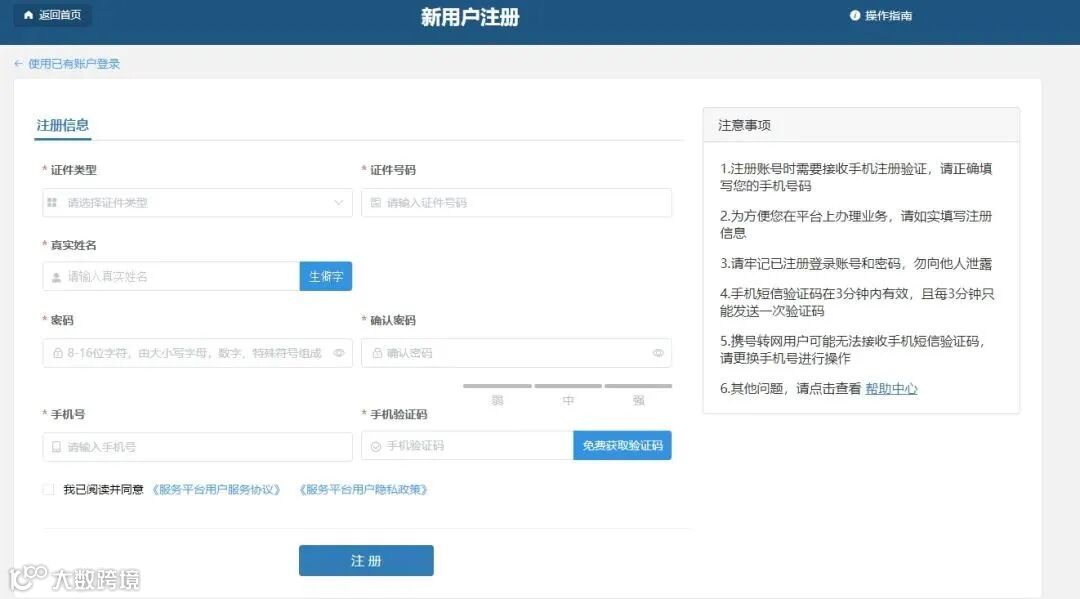The height and width of the screenshot is (599, 1080).
Task: Click note 5.携号转网用户 text
Action: [853, 350]
